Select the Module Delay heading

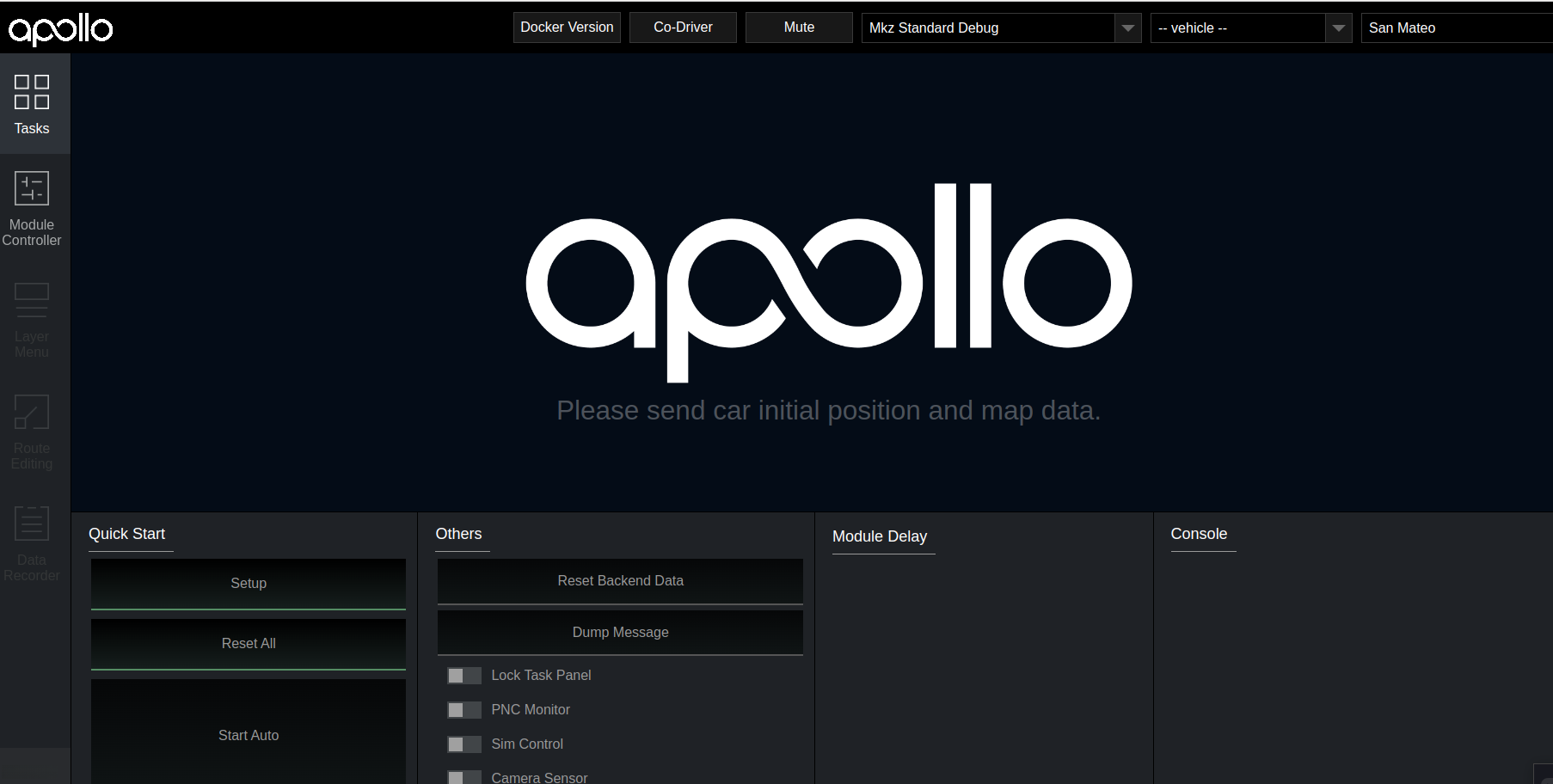click(880, 536)
